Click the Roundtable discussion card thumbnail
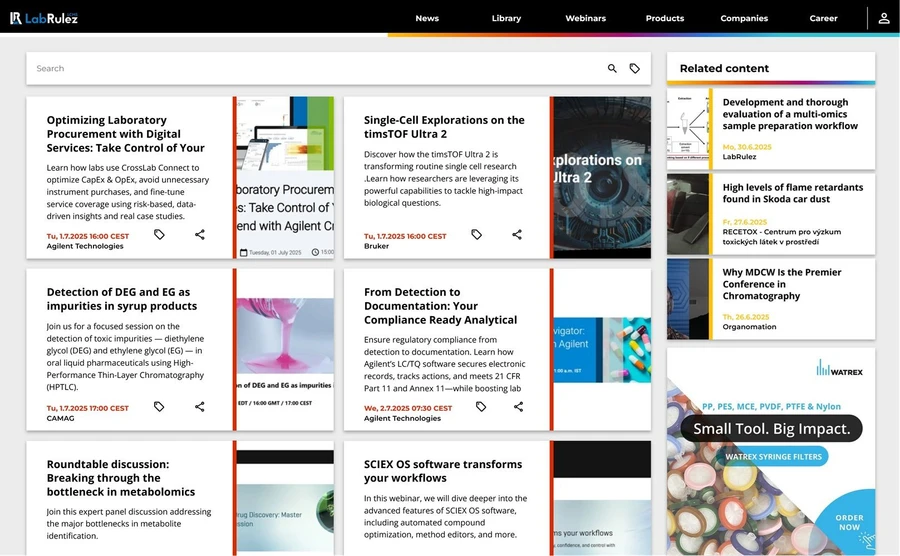This screenshot has width=900, height=556. (285, 498)
